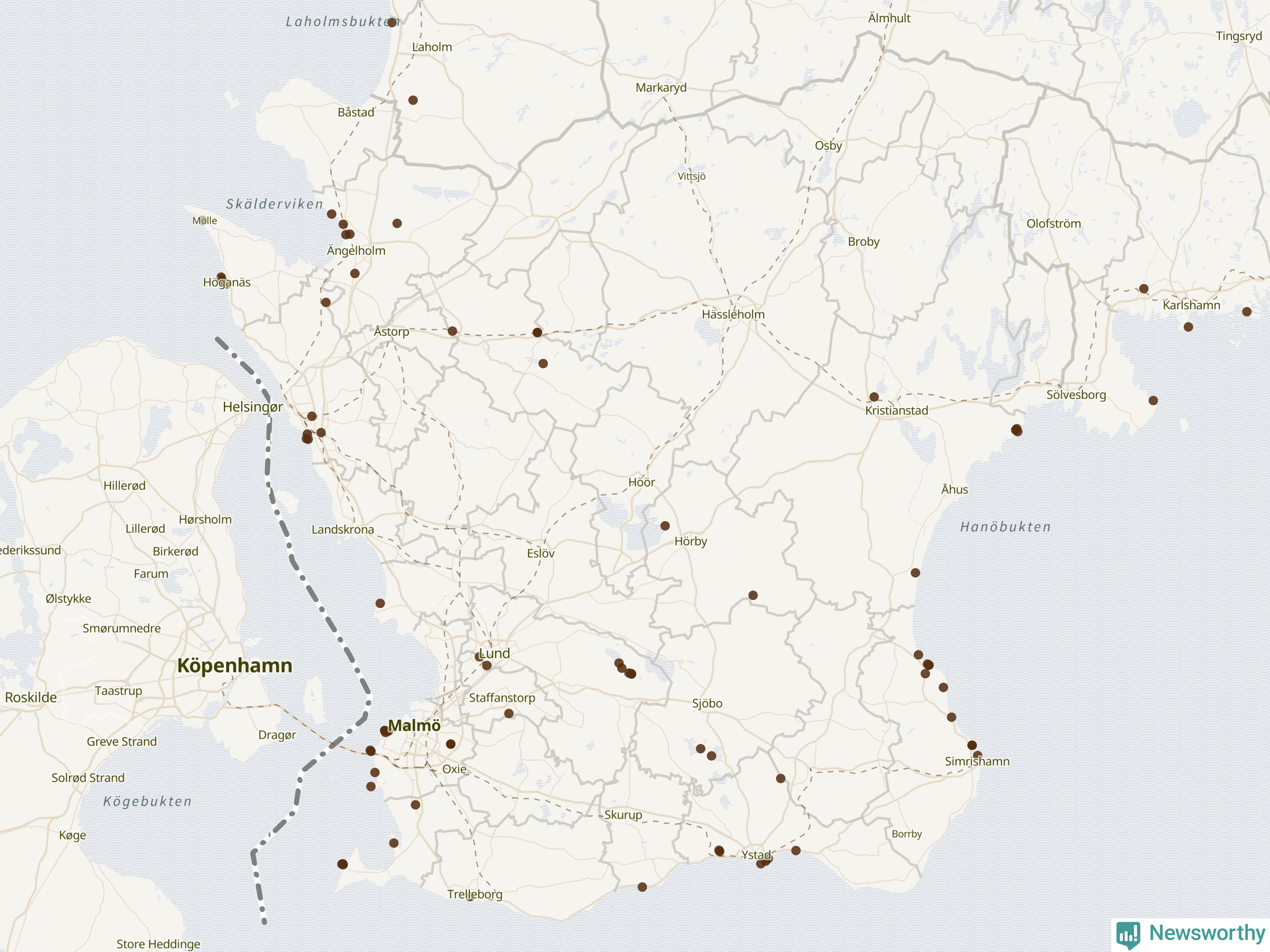Screen dimensions: 1270x952
Task: Click the Hørsholm label
Action: click(x=205, y=519)
